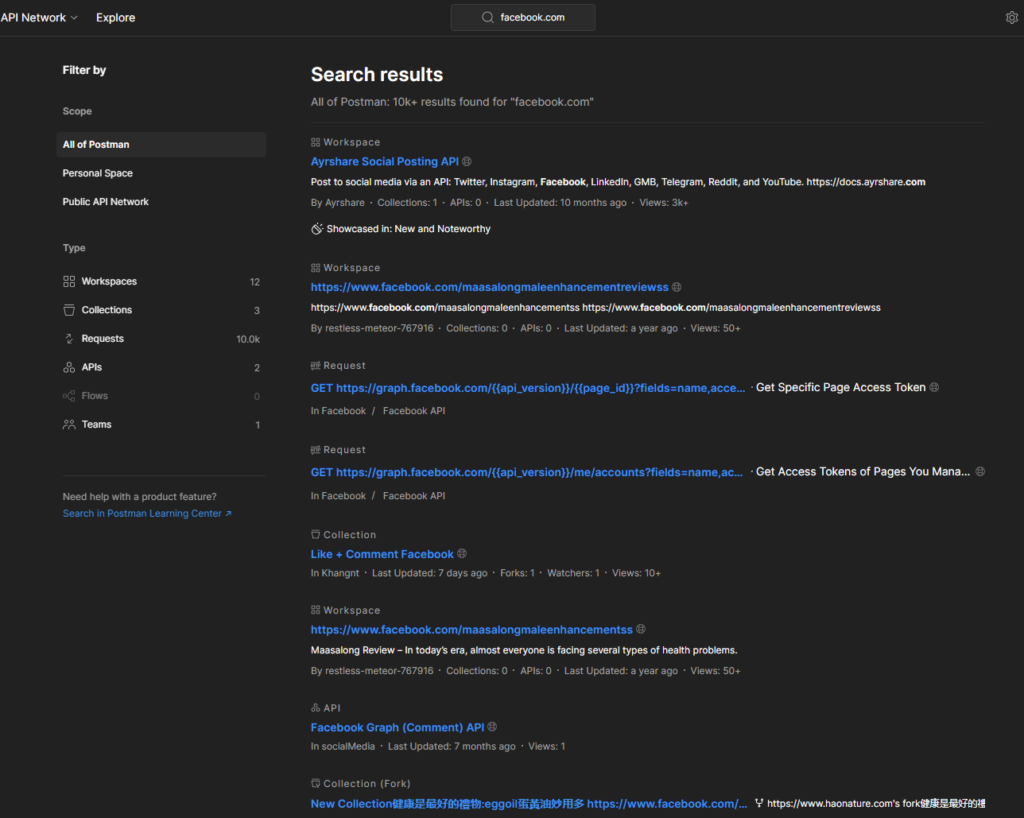Open Ayrshare Social Posting API workspace
Screen dimensions: 1024x818
click(385, 161)
